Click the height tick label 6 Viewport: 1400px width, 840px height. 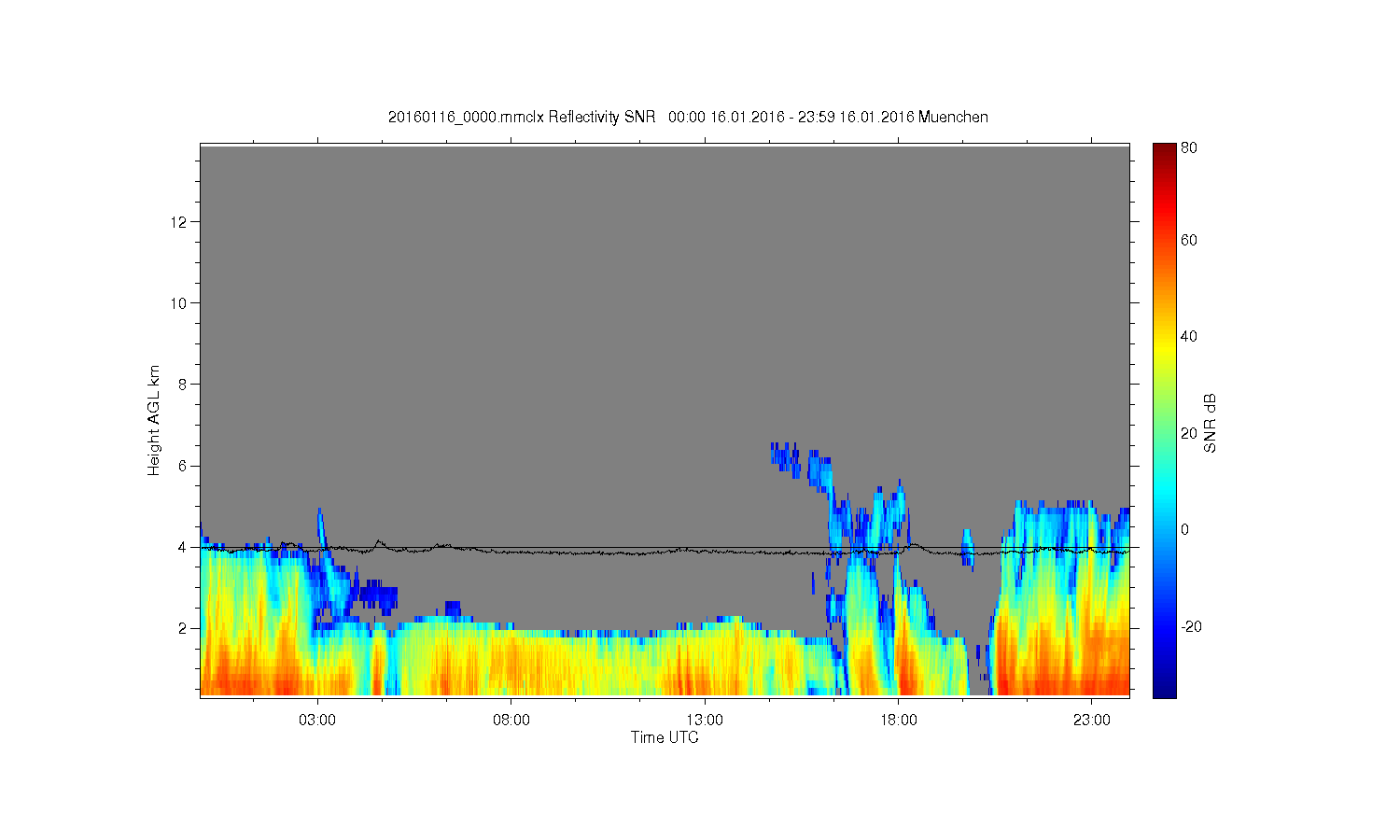[x=182, y=466]
